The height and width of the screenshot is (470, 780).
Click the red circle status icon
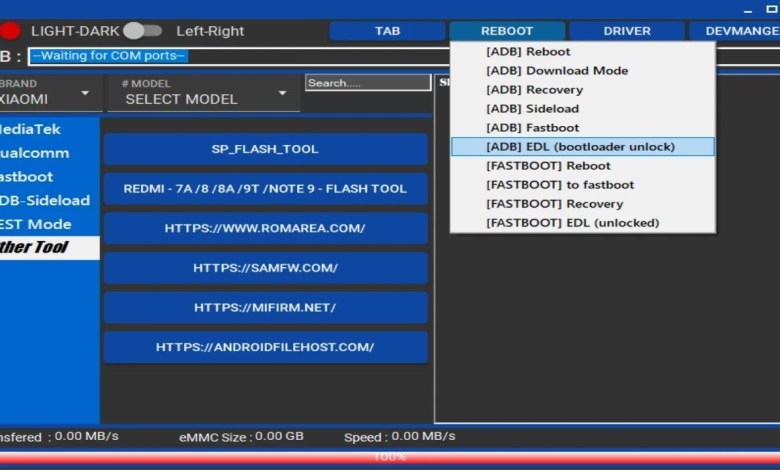pyautogui.click(x=8, y=31)
